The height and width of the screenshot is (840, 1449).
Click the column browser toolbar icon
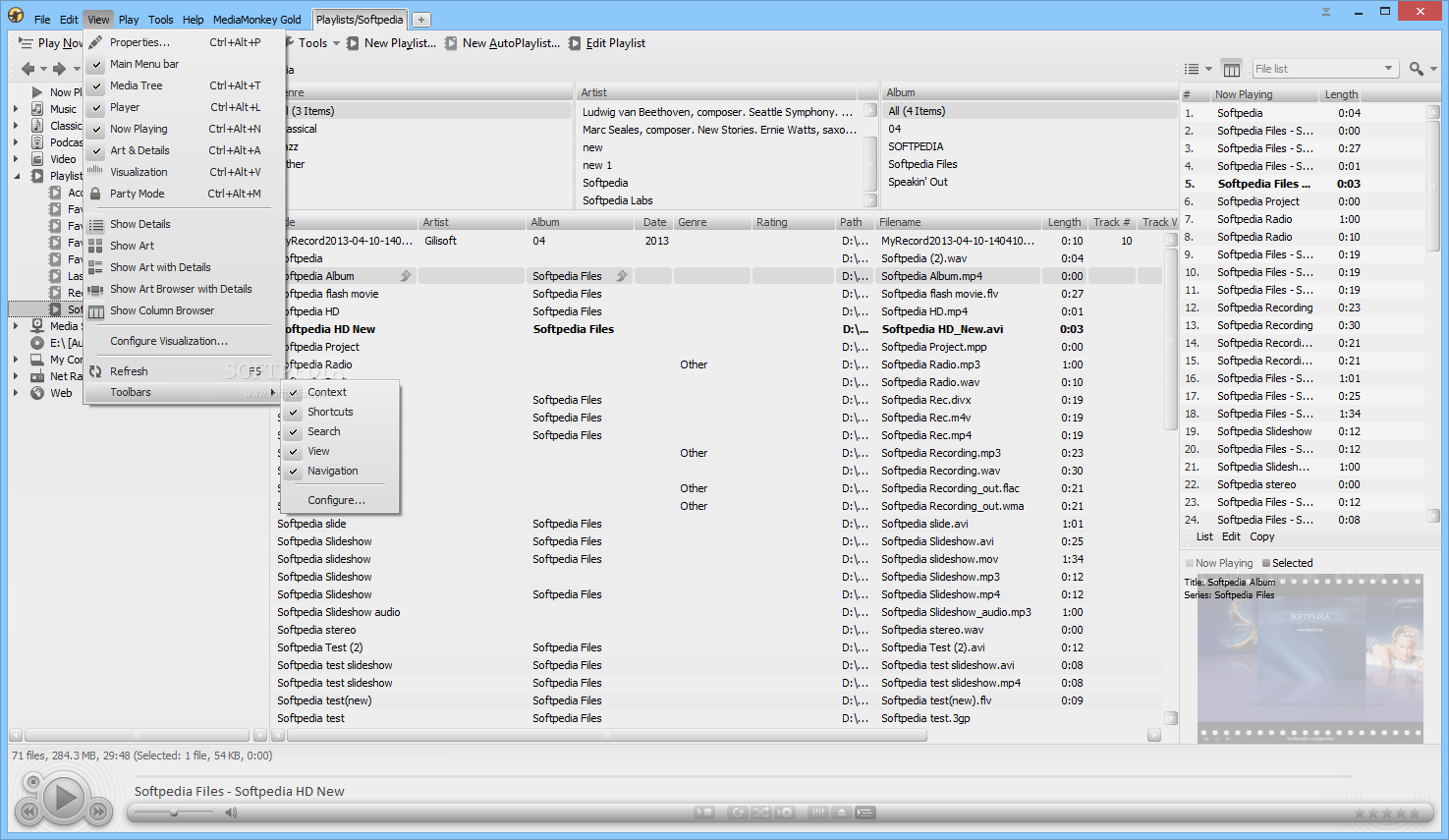1231,69
